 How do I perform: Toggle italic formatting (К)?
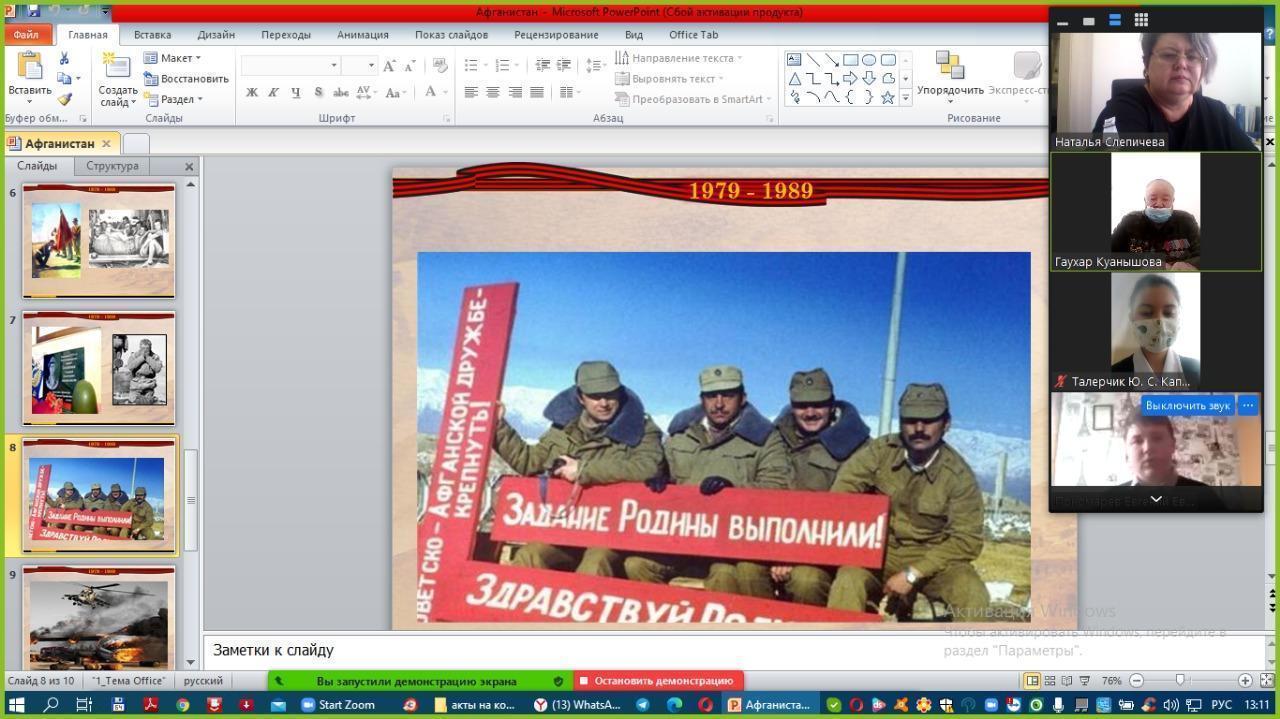coord(274,92)
